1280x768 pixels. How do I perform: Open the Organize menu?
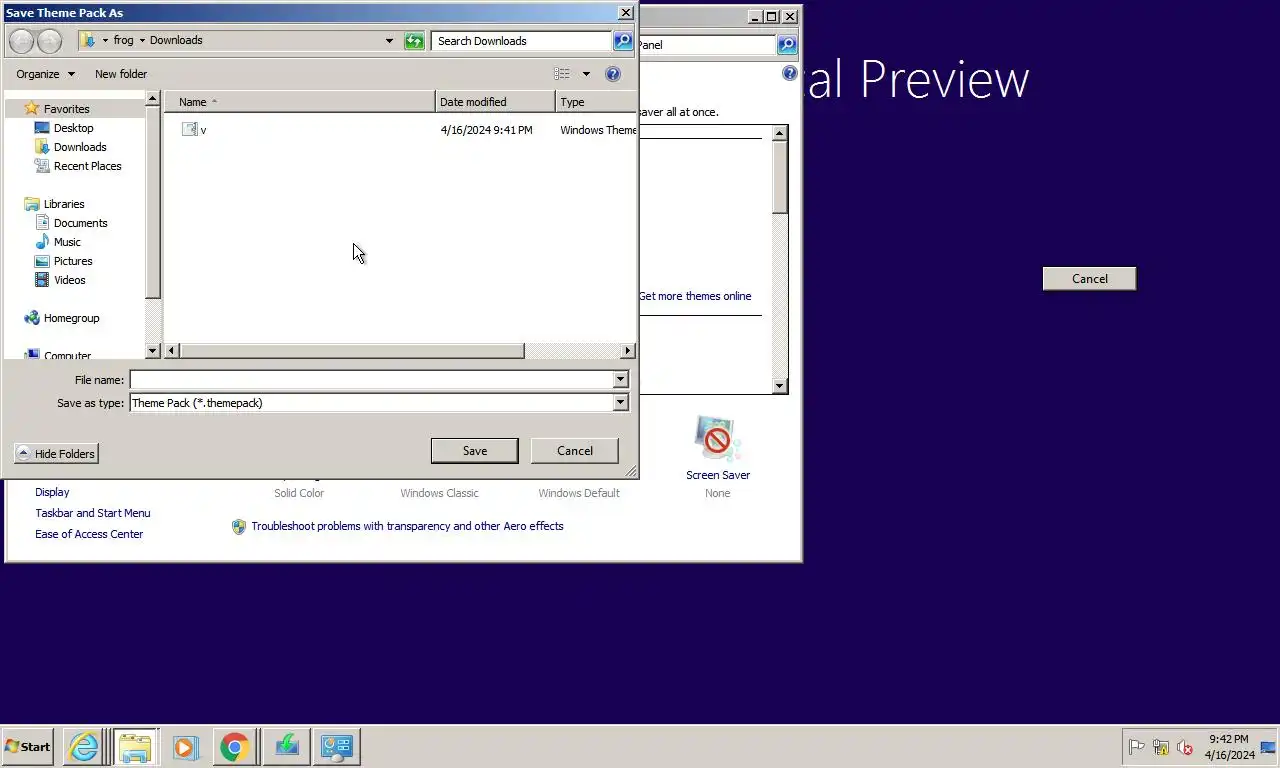click(x=45, y=74)
